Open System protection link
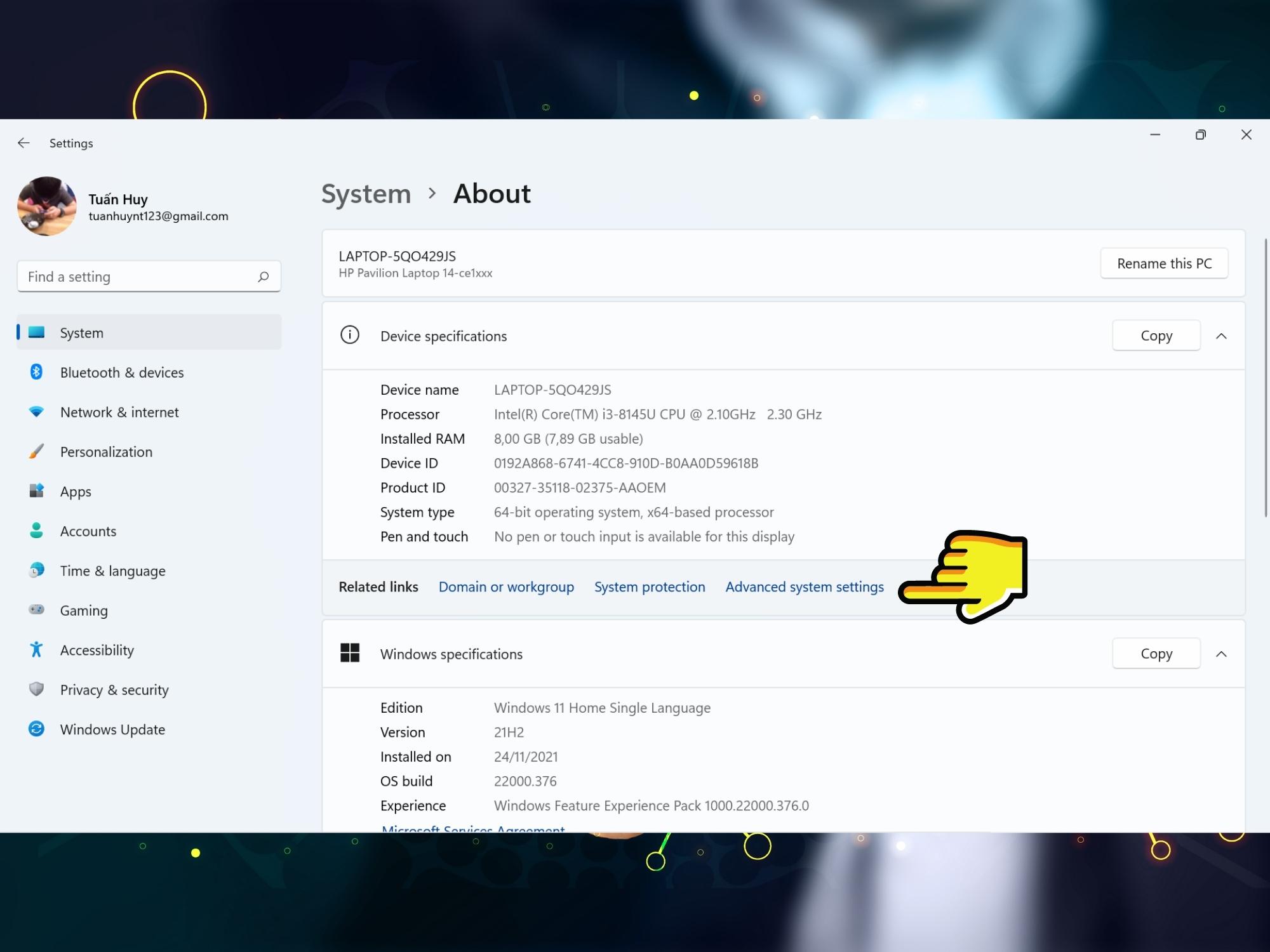 [x=650, y=586]
